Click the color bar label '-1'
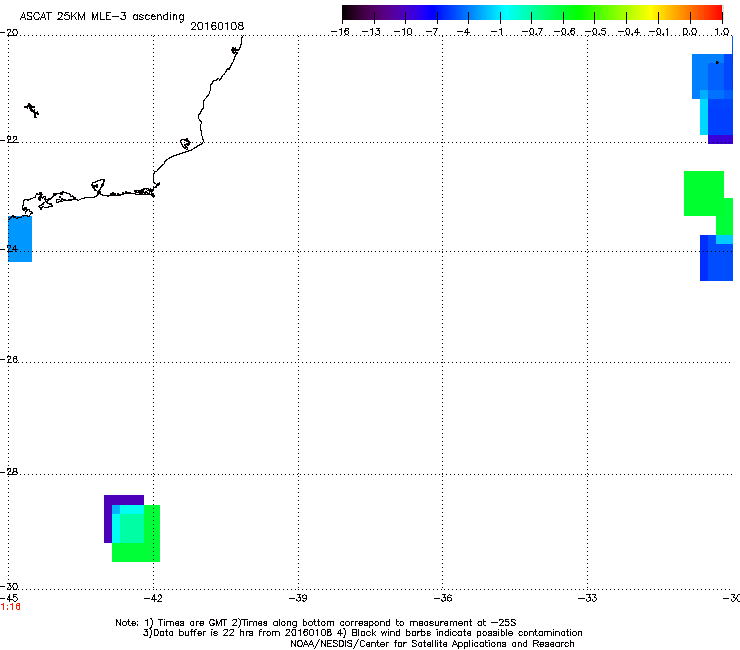 pos(496,32)
